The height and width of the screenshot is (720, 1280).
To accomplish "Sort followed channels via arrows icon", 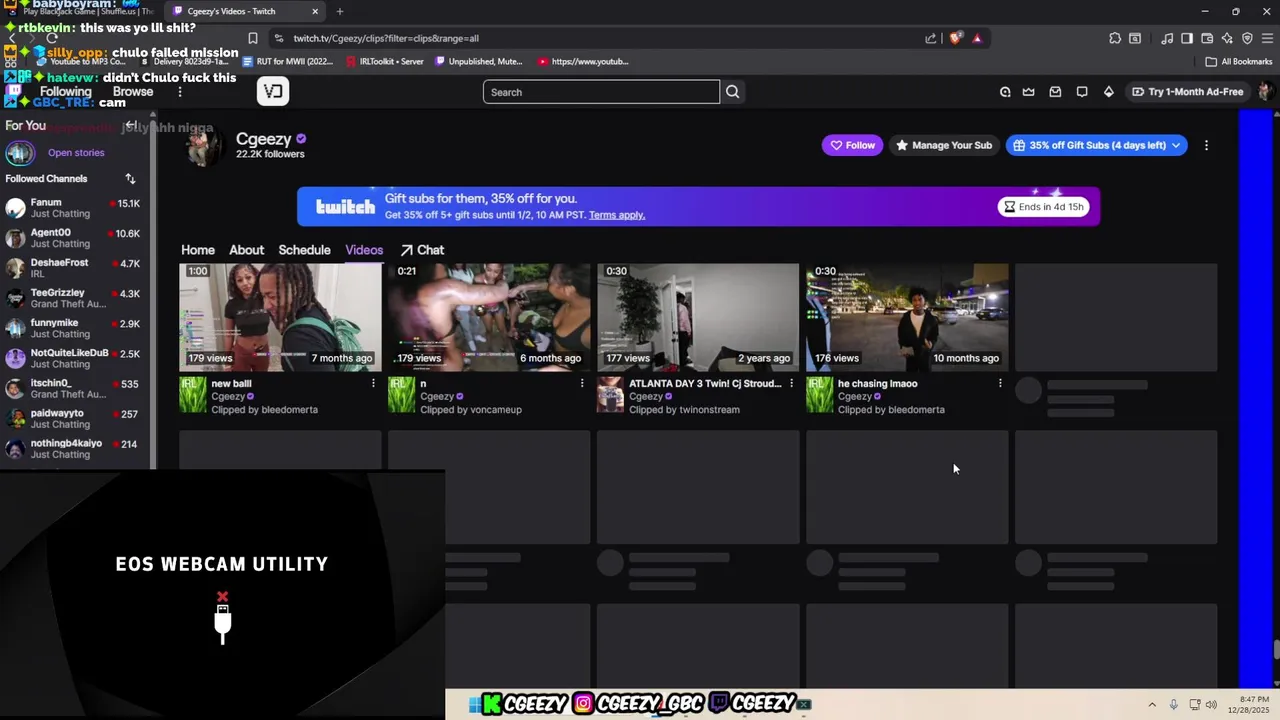I will pyautogui.click(x=130, y=178).
